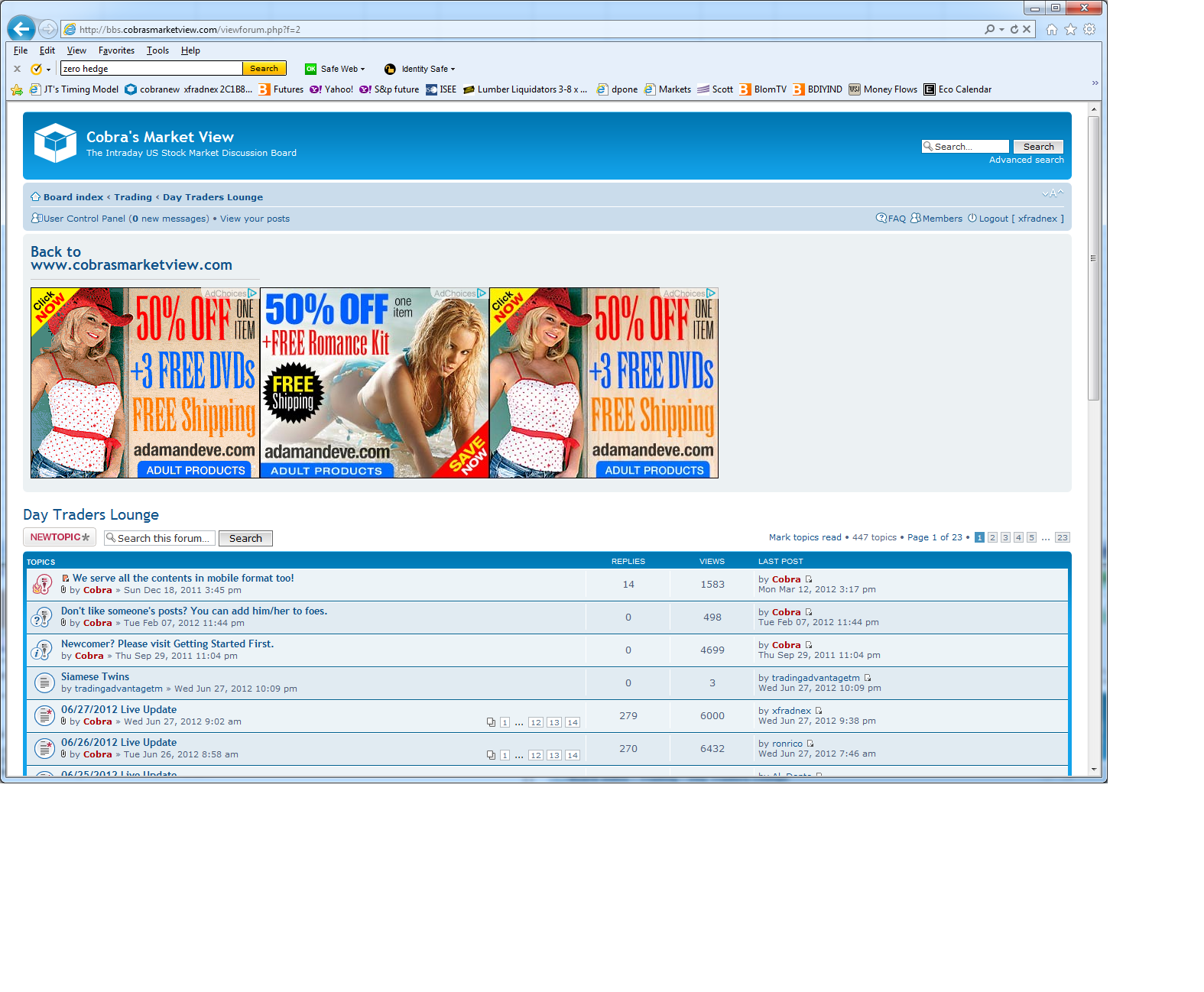1204x992 pixels.
Task: Expand the Norton logo dropdown arrow
Action: tap(48, 70)
